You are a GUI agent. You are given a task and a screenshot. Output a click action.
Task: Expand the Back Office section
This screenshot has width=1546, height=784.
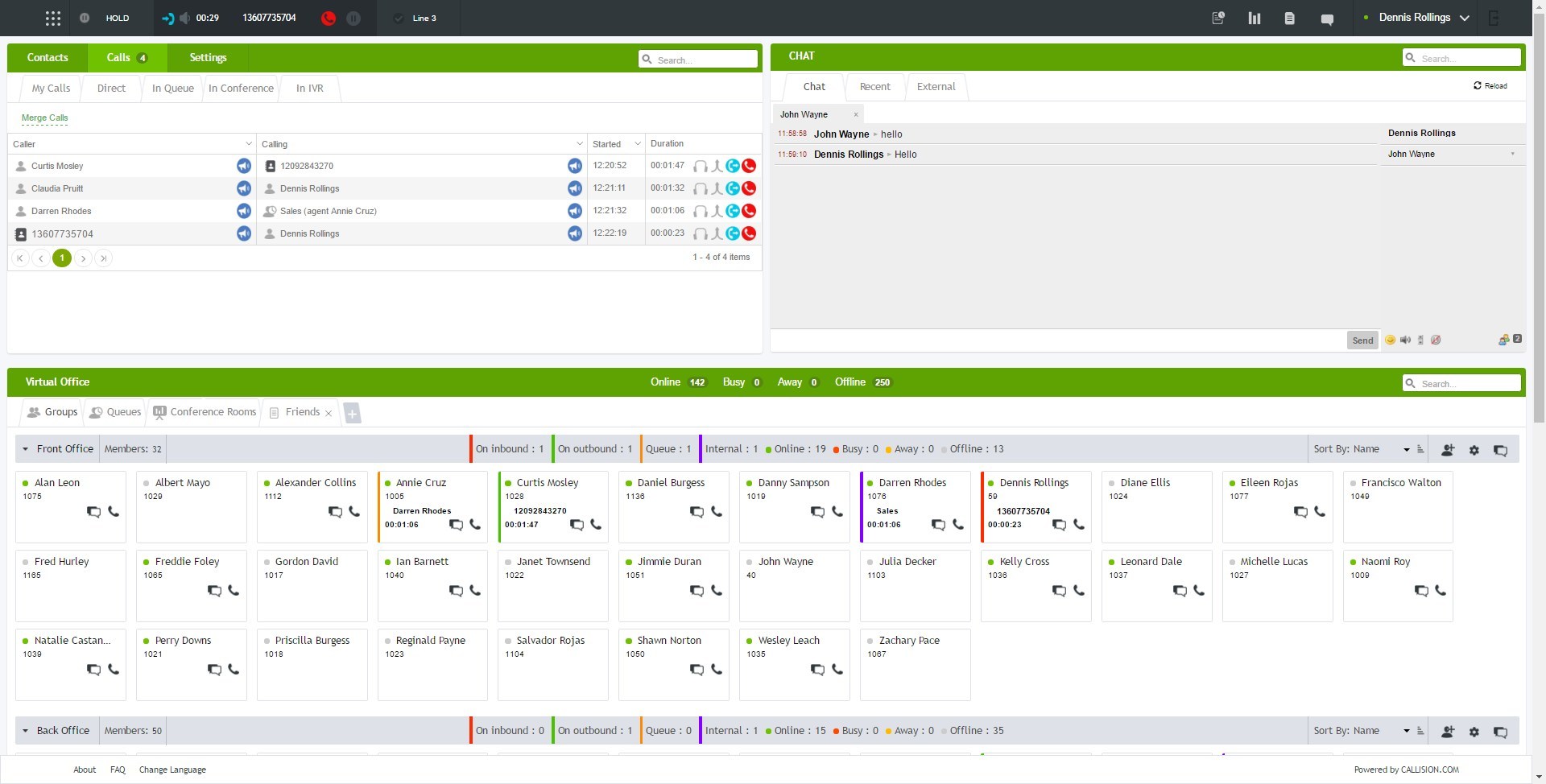click(x=25, y=731)
